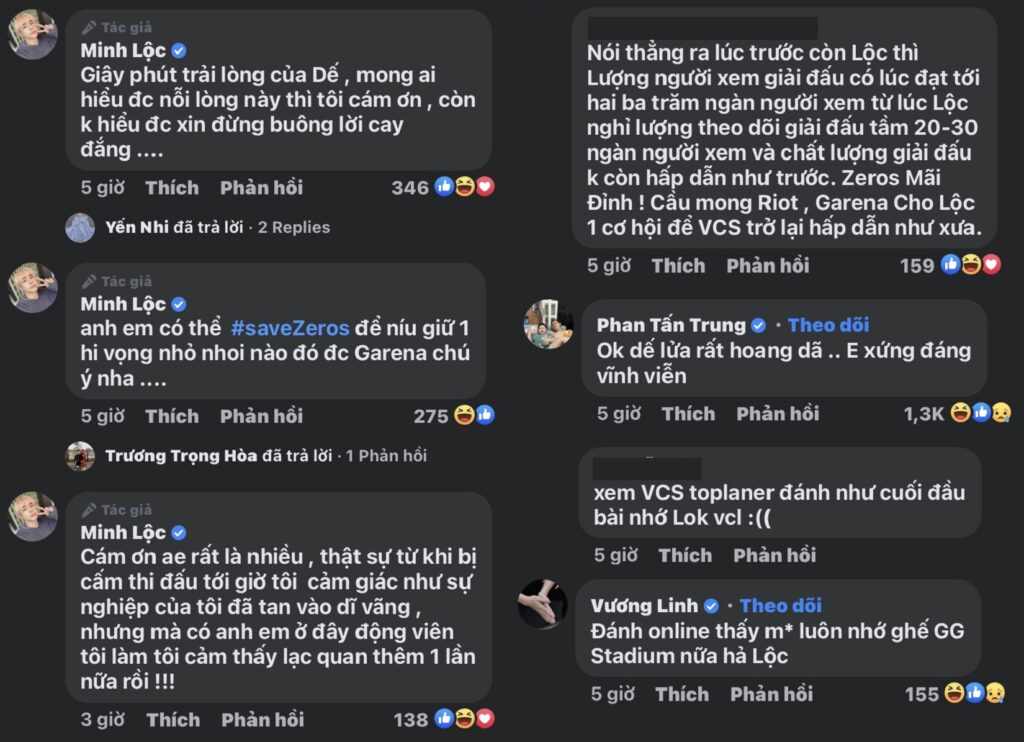Click Minh Lộc's verified badge on first comment

(x=178, y=50)
